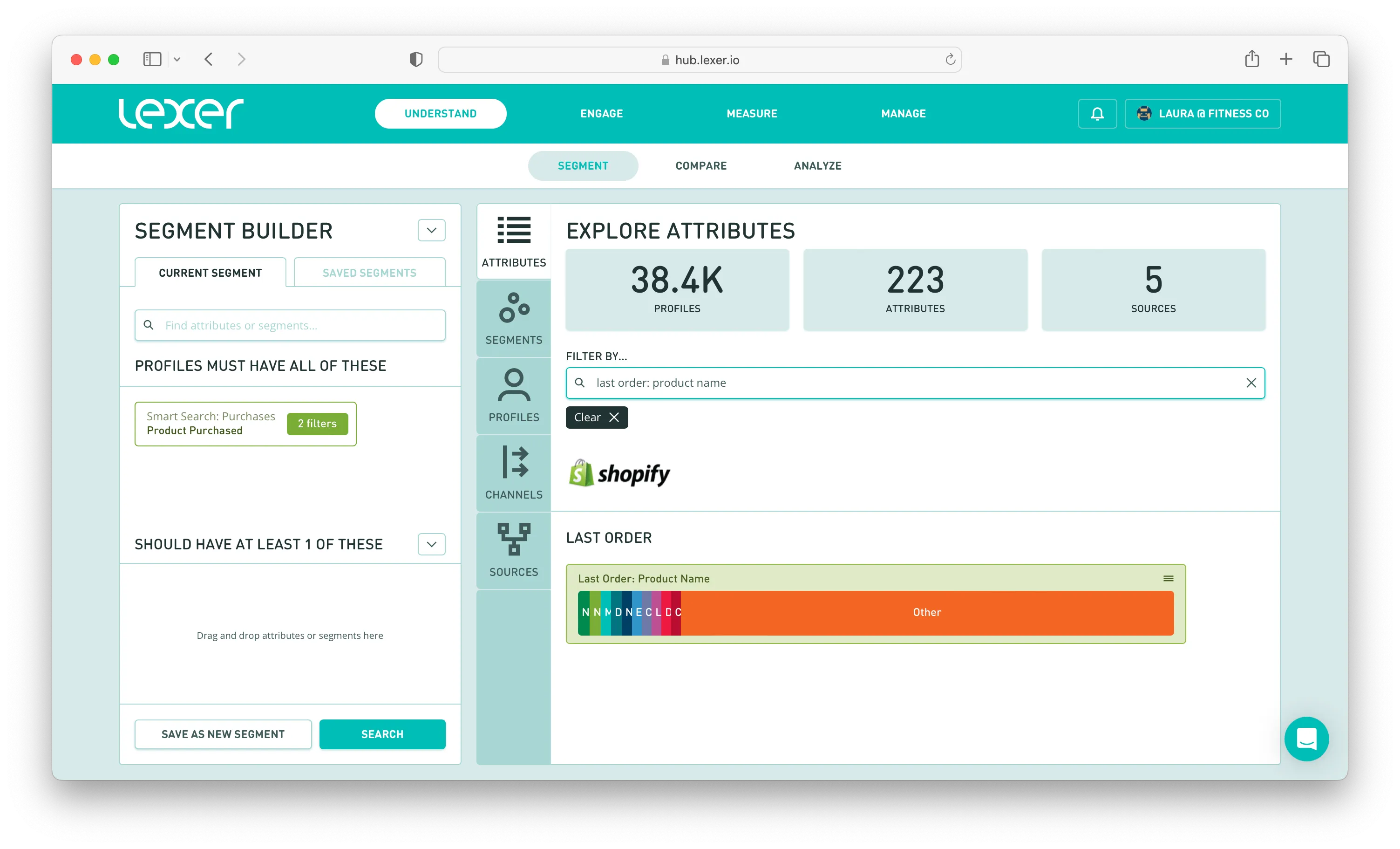Expand the Segment Builder dropdown chevron

point(431,230)
